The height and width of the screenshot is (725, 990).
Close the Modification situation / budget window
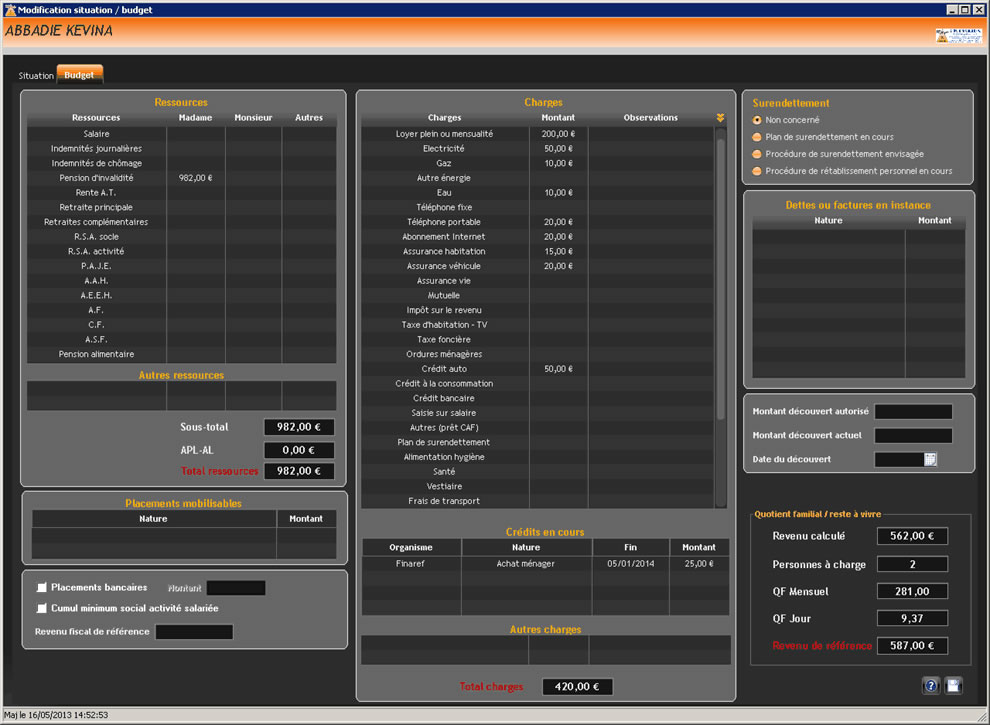979,9
